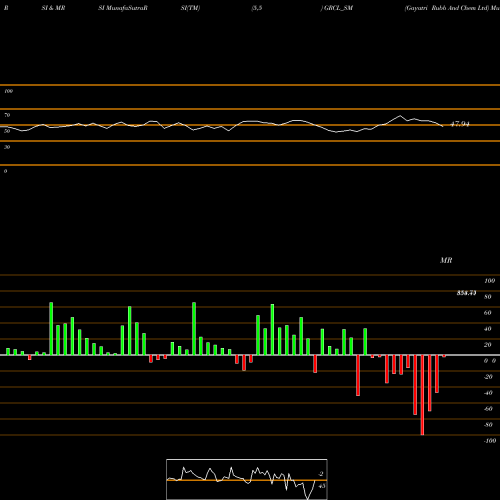Click the "-60" label on MR right axis

pos(488,409)
